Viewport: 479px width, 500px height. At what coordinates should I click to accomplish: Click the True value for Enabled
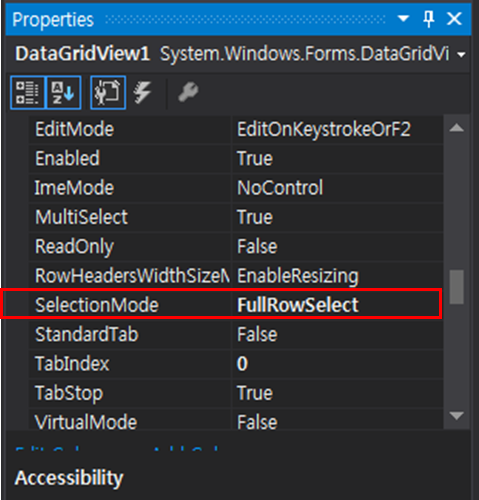tap(255, 158)
